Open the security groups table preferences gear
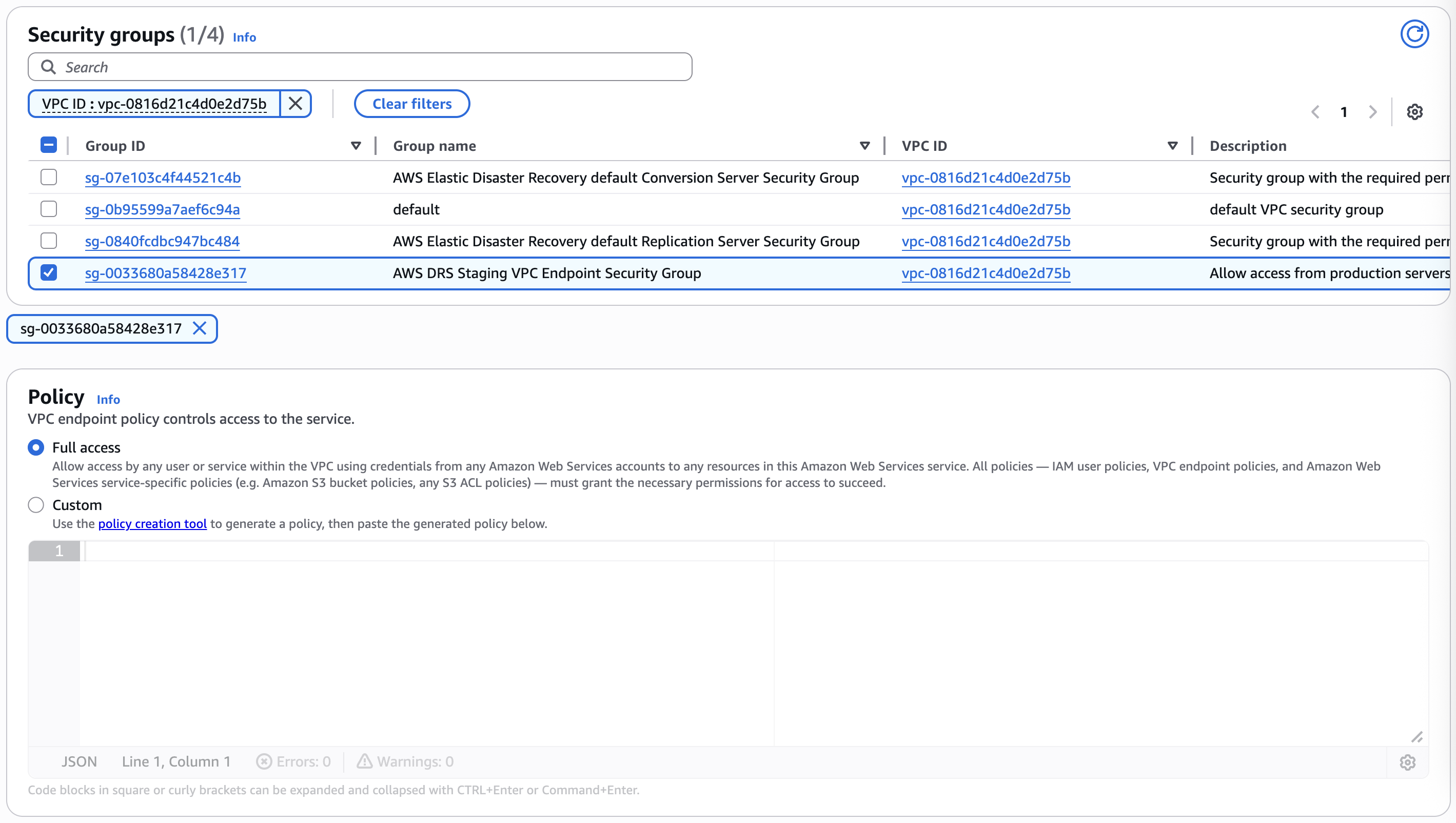 tap(1415, 111)
